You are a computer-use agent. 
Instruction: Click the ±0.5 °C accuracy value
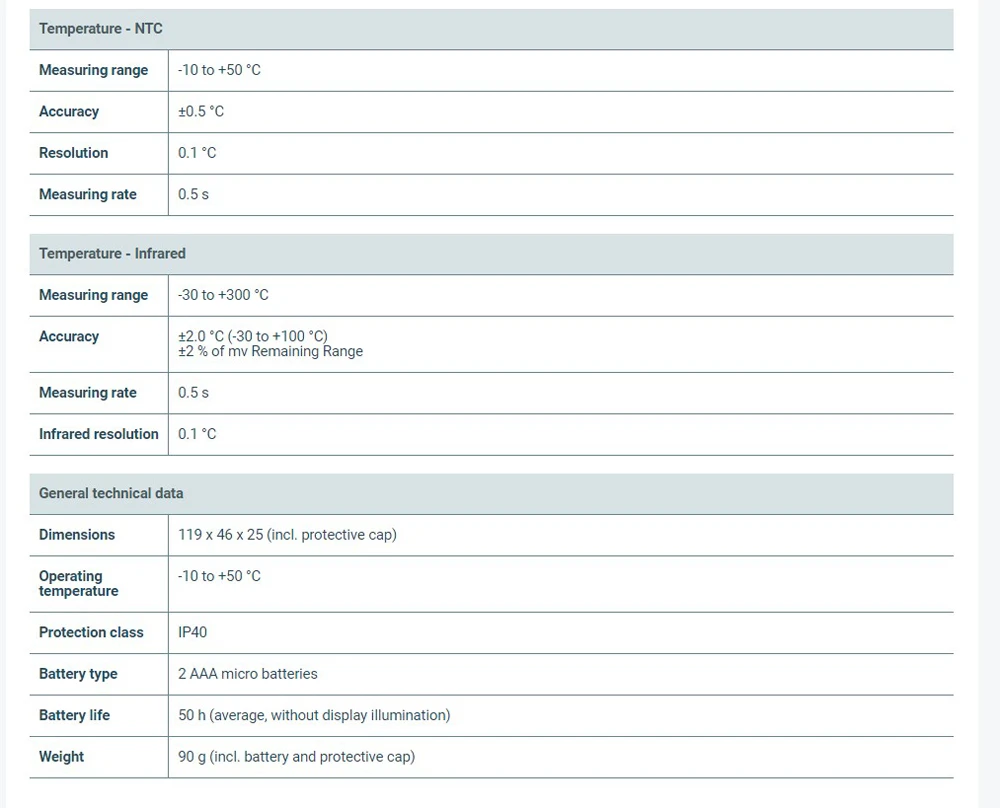point(201,112)
